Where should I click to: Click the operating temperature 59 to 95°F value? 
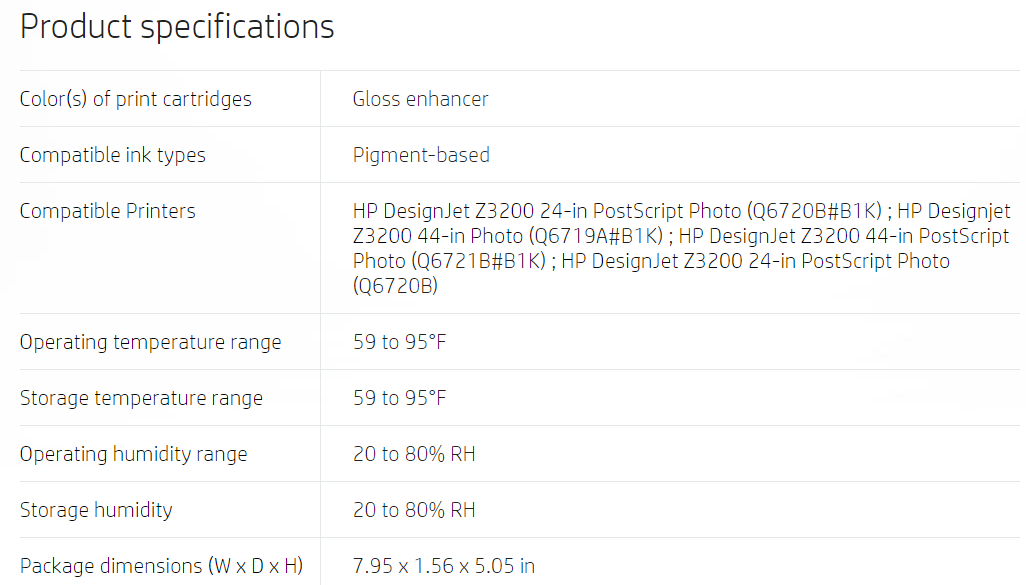click(399, 342)
